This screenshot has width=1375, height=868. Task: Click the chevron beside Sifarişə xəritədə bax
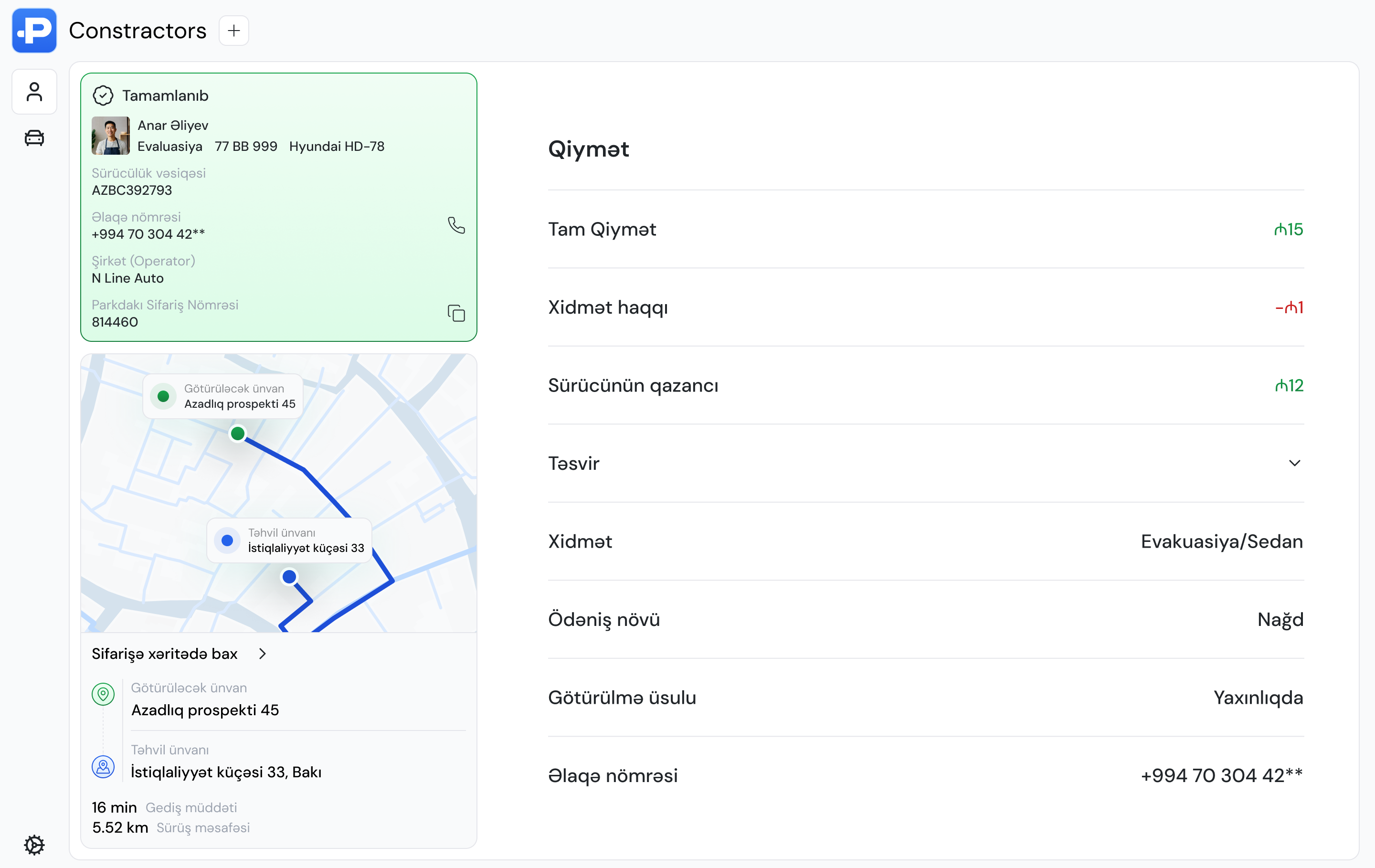[263, 653]
